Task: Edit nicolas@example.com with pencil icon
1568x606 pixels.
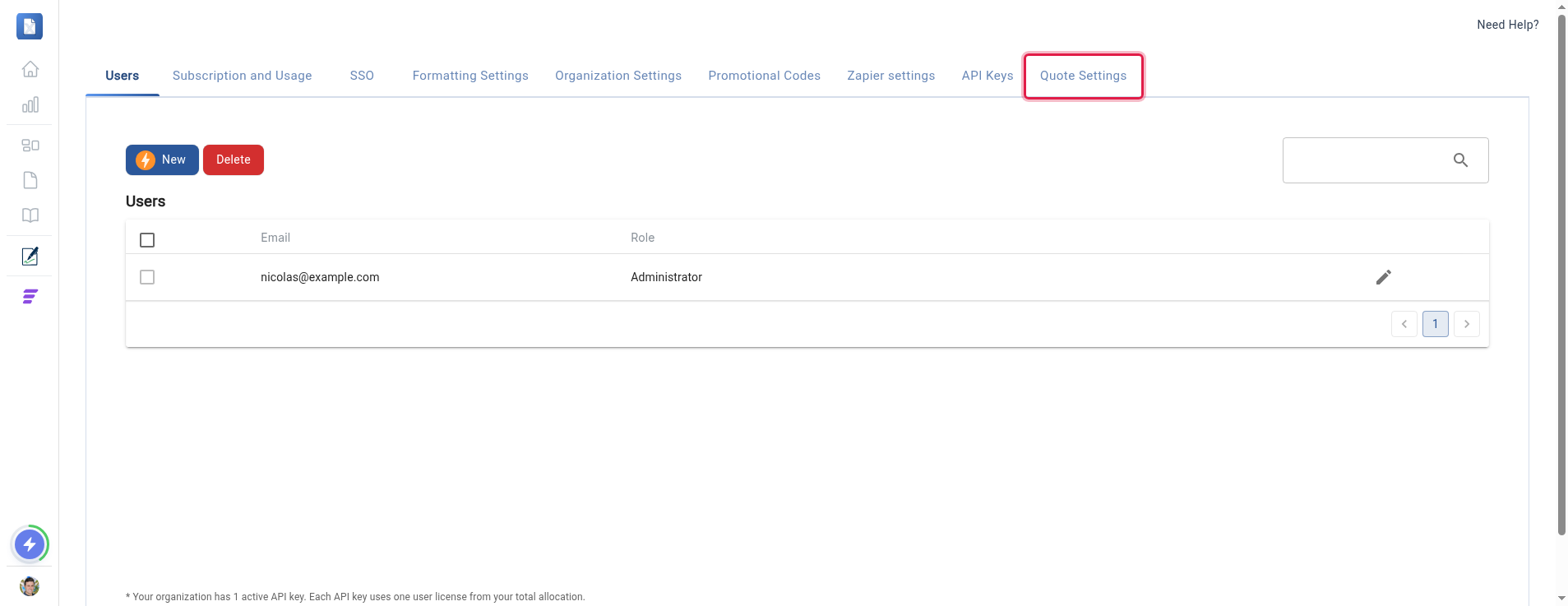Action: click(1384, 277)
